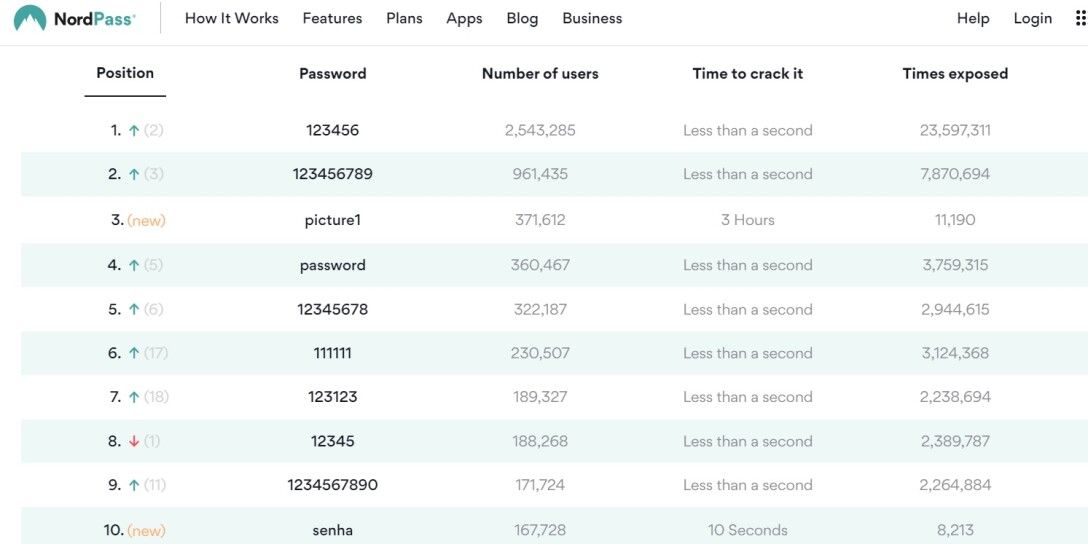Viewport: 1088px width, 544px height.
Task: Open the apps grid dots icon
Action: click(1080, 18)
